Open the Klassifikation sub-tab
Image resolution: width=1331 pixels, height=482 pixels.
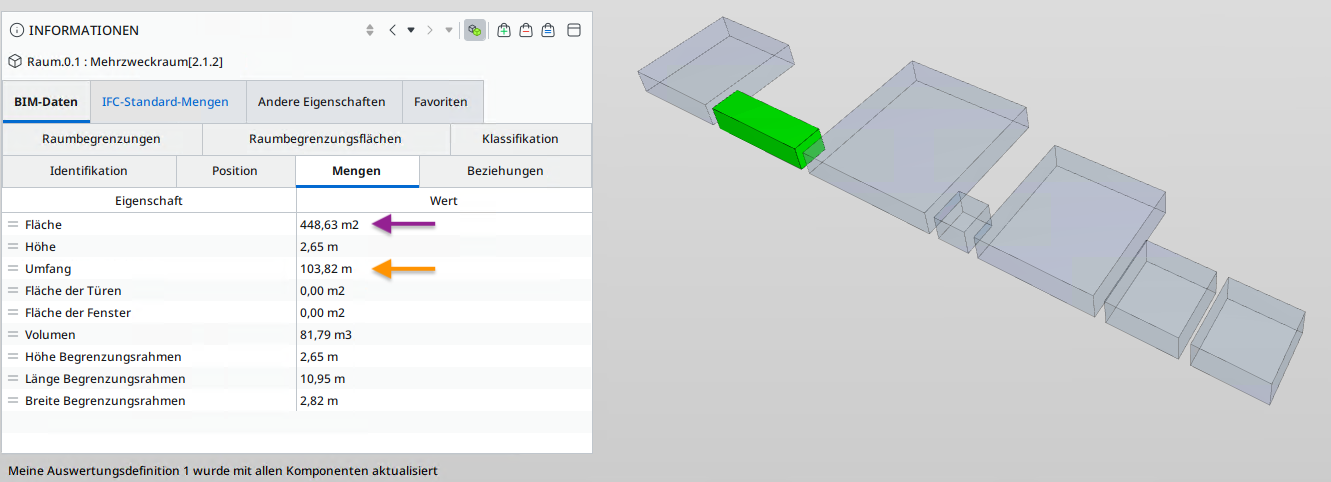coord(520,139)
